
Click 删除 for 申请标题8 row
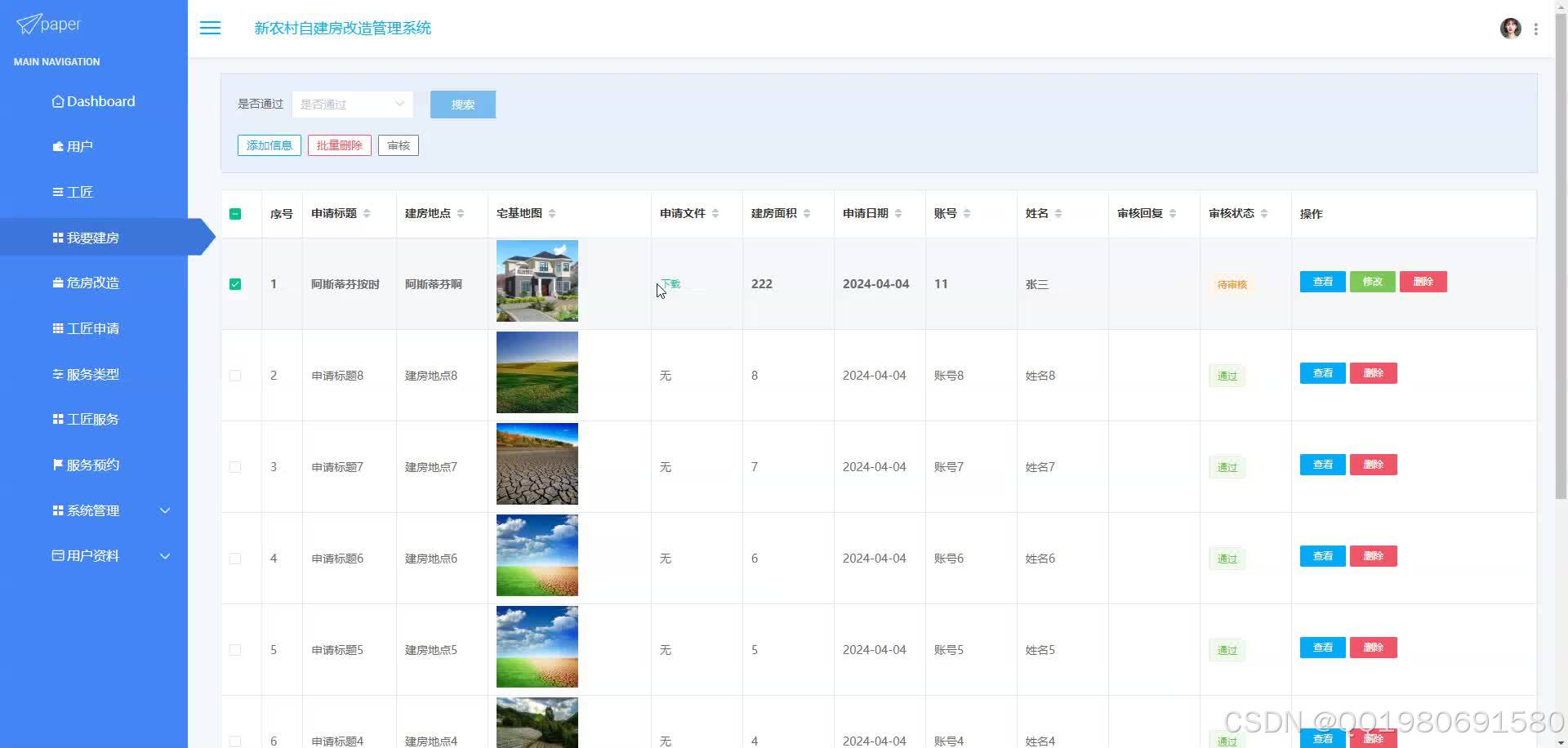coord(1374,373)
